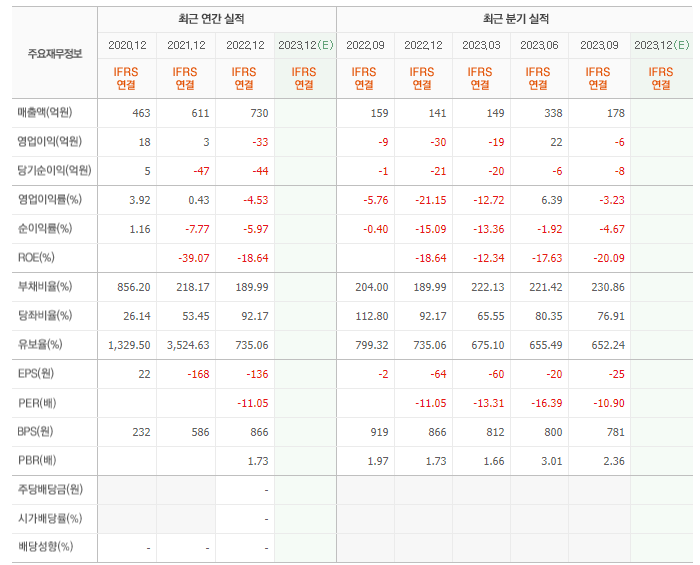
Task: Click the 매출액 value 730
Action: tap(259, 113)
